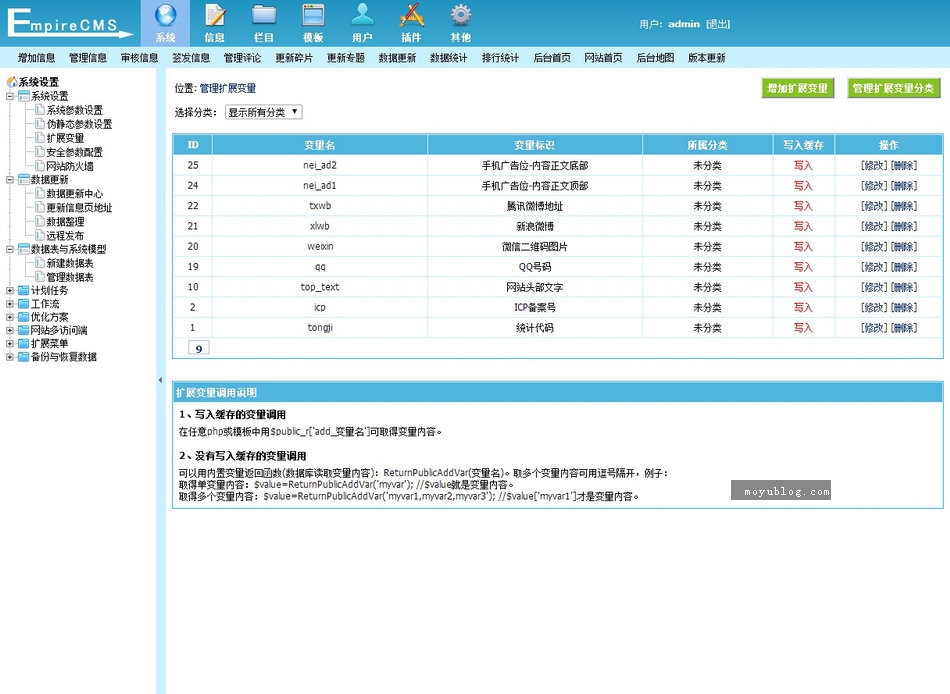Open 新建数据表 in the tree
The height and width of the screenshot is (694, 950).
point(70,264)
